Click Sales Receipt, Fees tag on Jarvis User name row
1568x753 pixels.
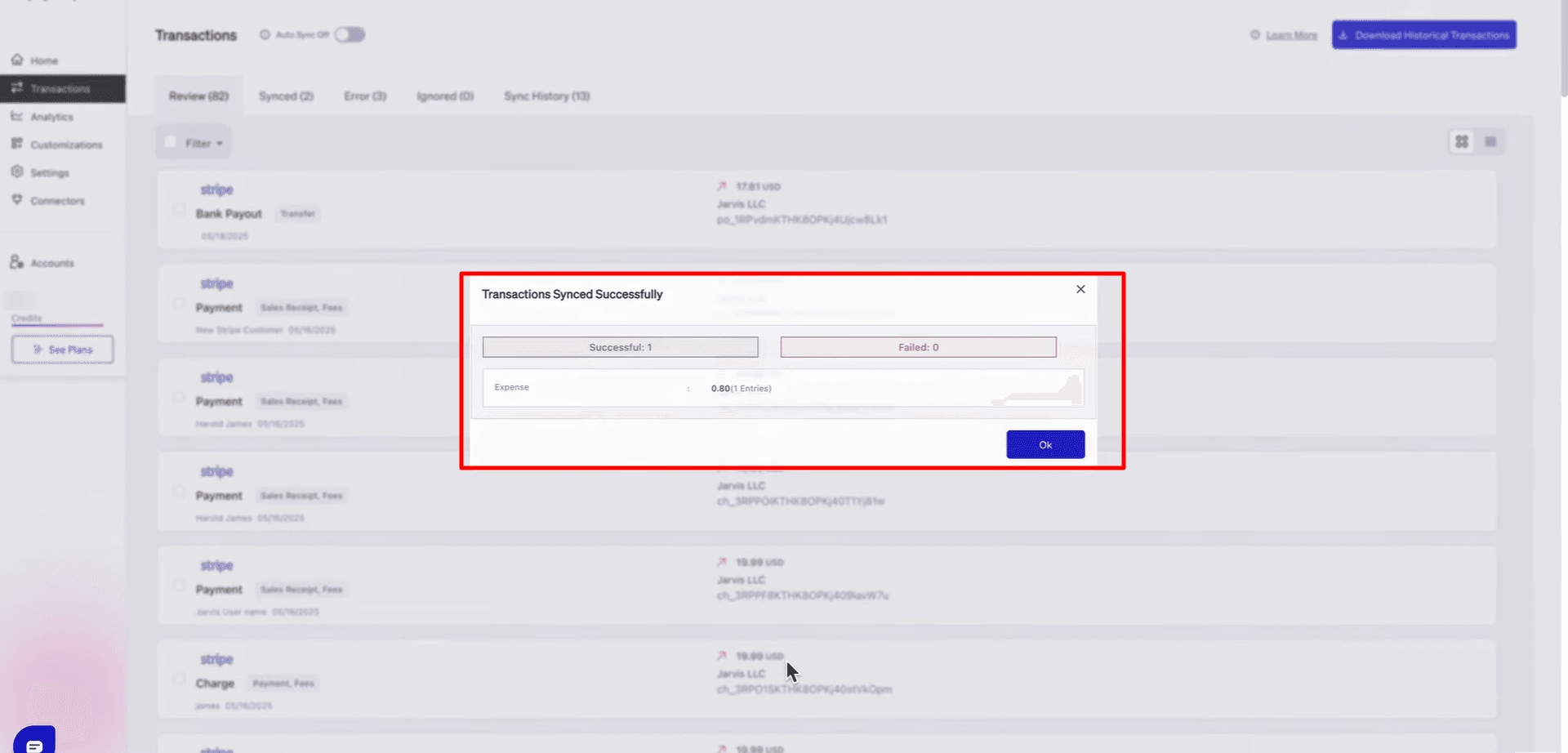pos(301,589)
